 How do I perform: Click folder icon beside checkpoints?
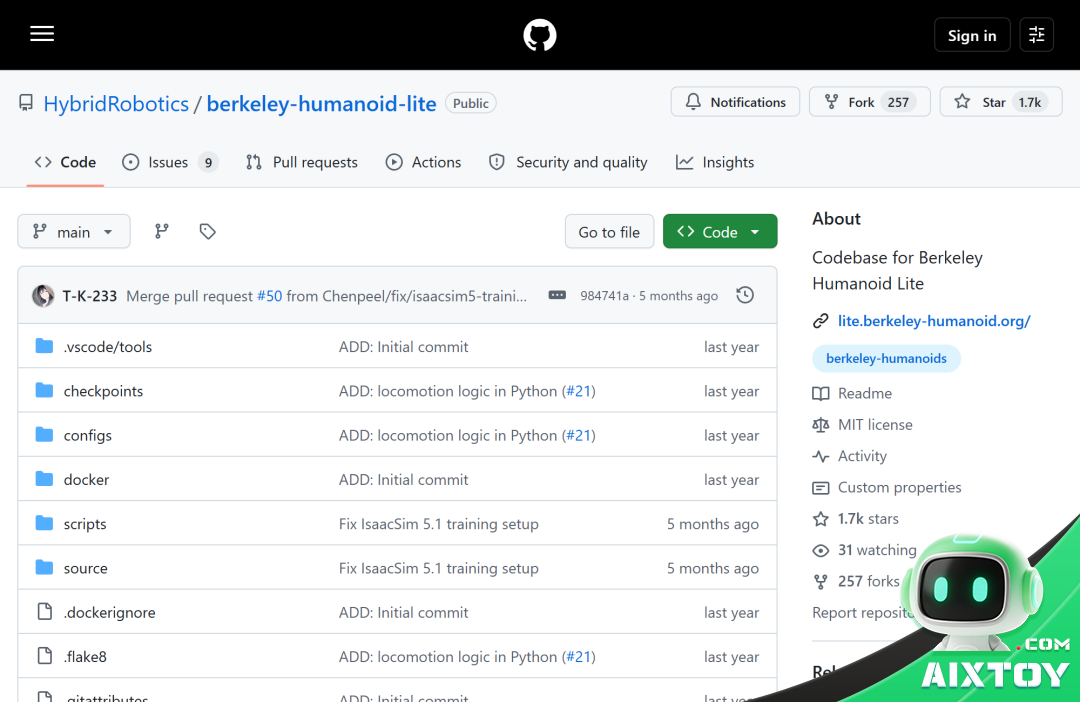click(x=44, y=391)
